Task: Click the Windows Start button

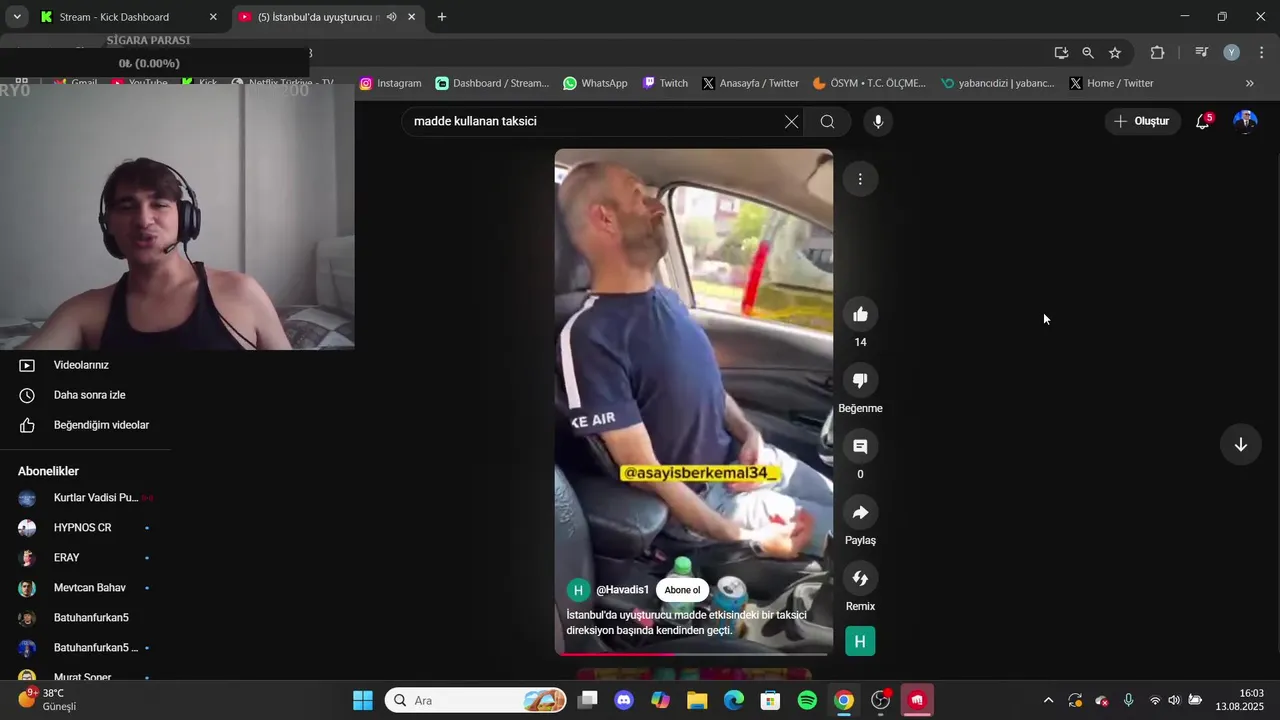Action: point(363,700)
